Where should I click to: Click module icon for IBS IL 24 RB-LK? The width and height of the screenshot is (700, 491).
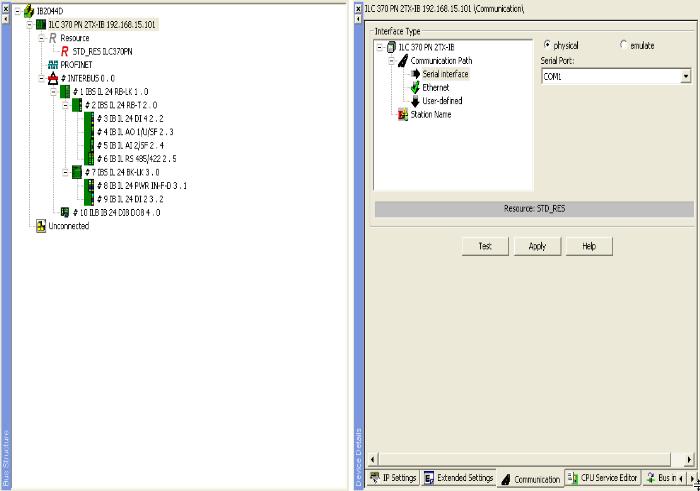tap(65, 92)
